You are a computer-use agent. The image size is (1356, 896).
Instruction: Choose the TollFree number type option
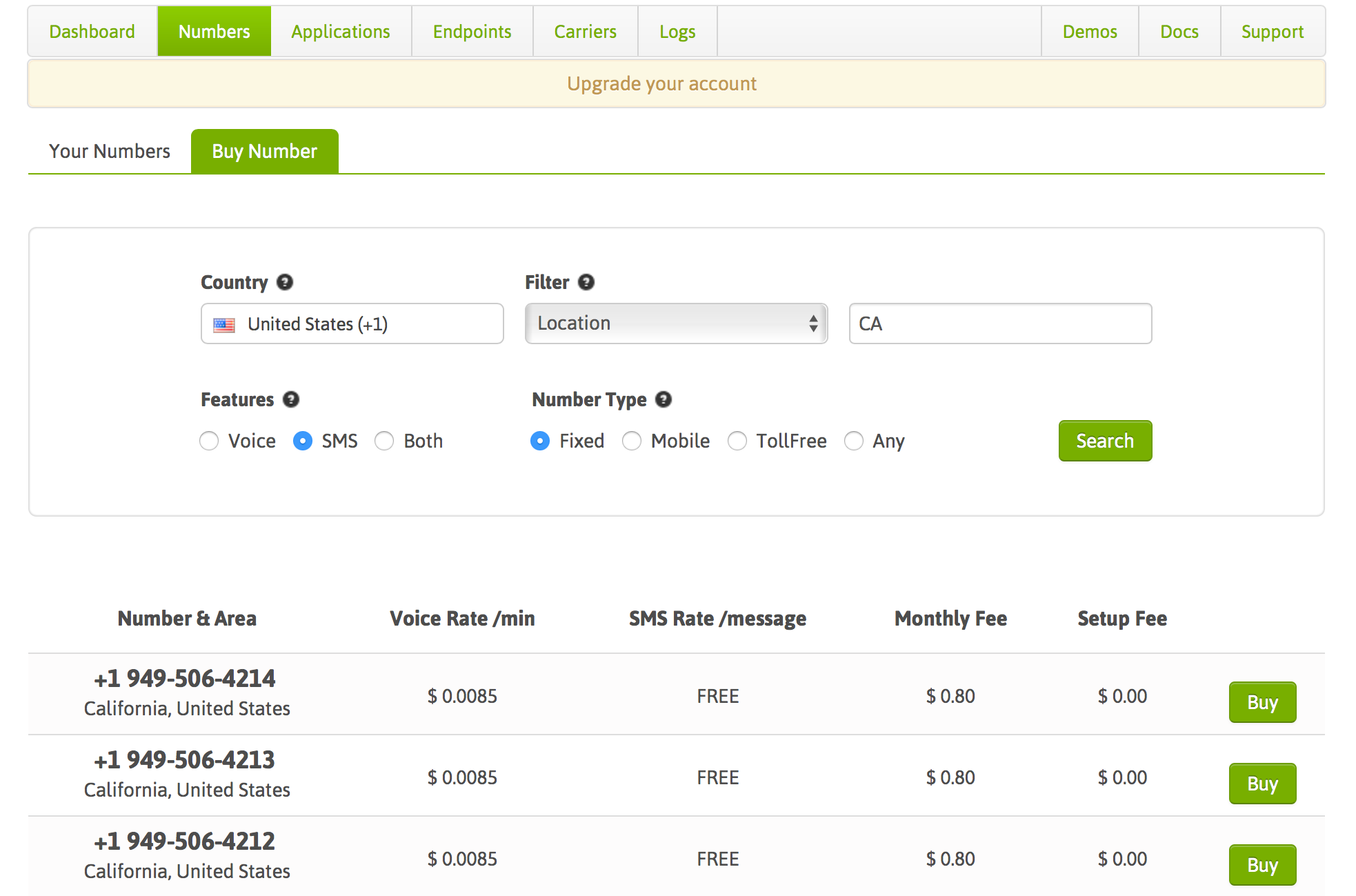pyautogui.click(x=737, y=441)
